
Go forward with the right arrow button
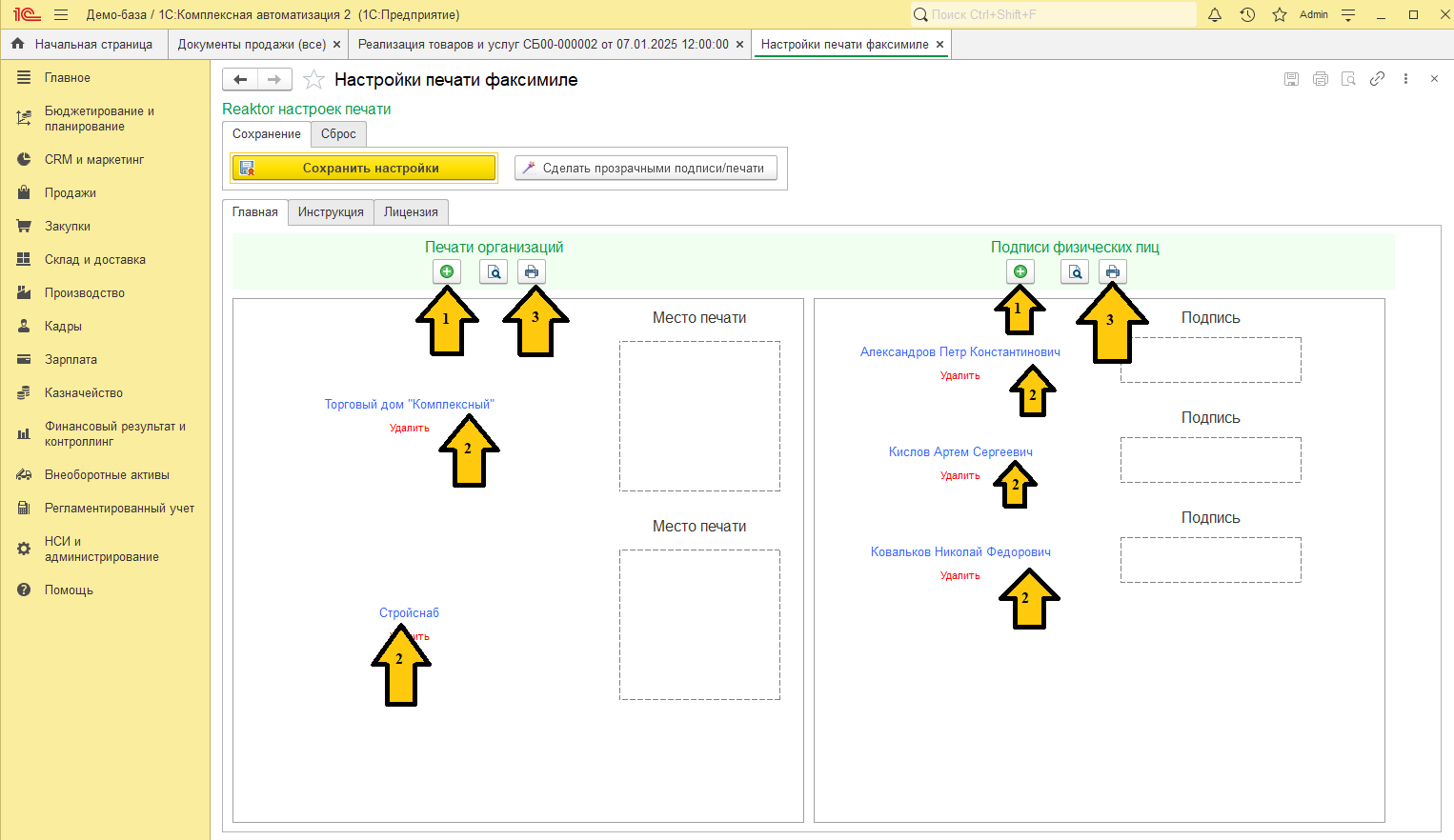pos(274,80)
